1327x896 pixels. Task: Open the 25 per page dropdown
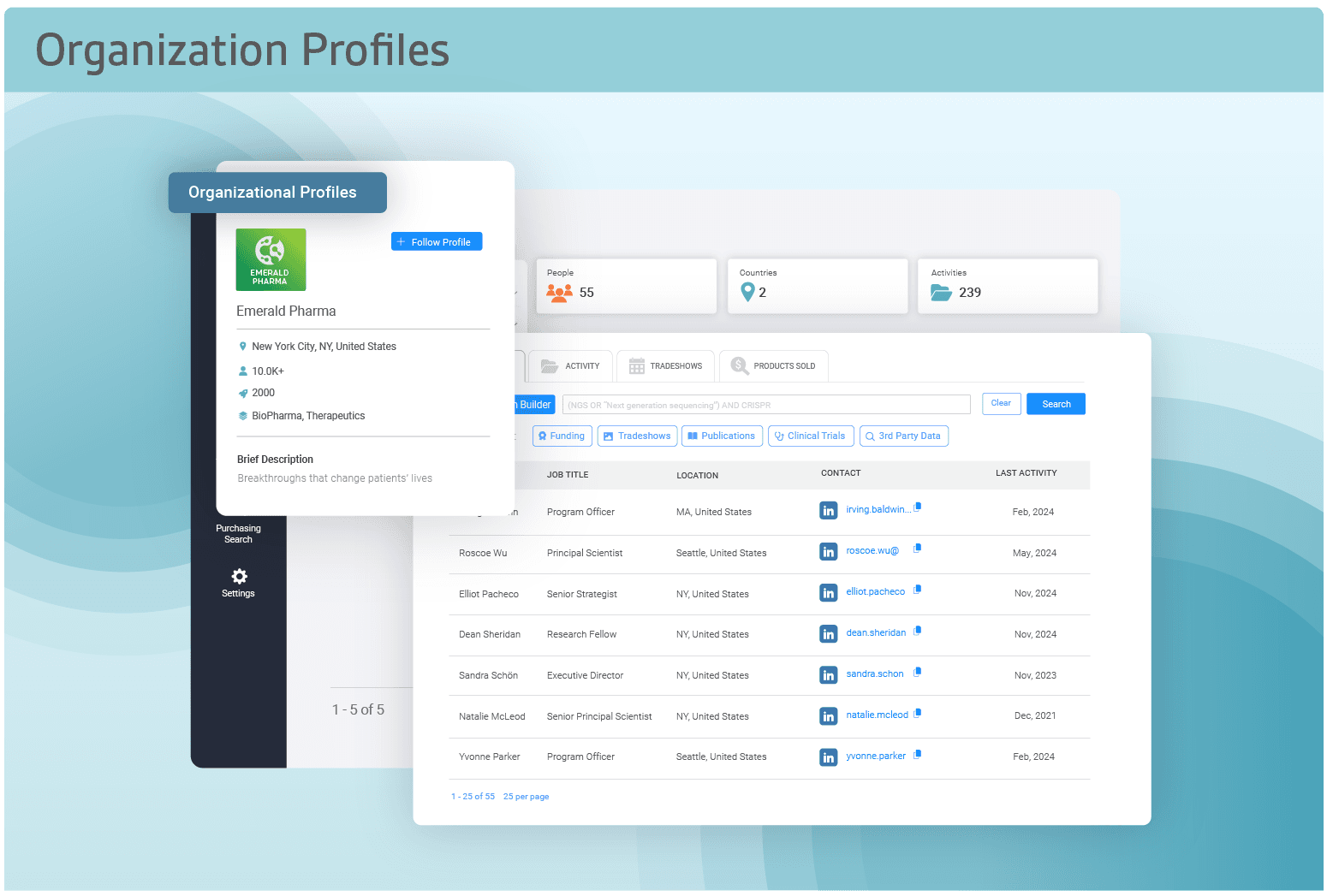pos(526,797)
